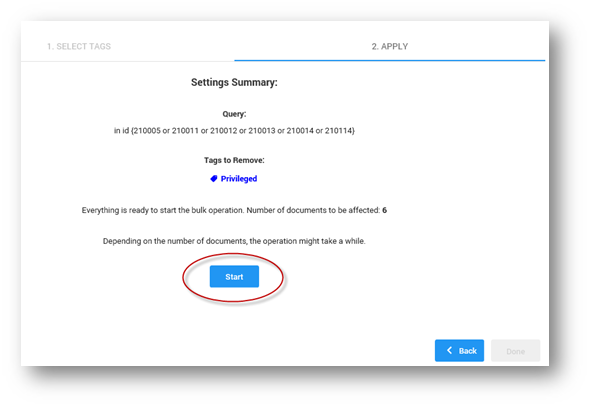
Task: Open the Privileged tag link text
Action: tap(239, 179)
